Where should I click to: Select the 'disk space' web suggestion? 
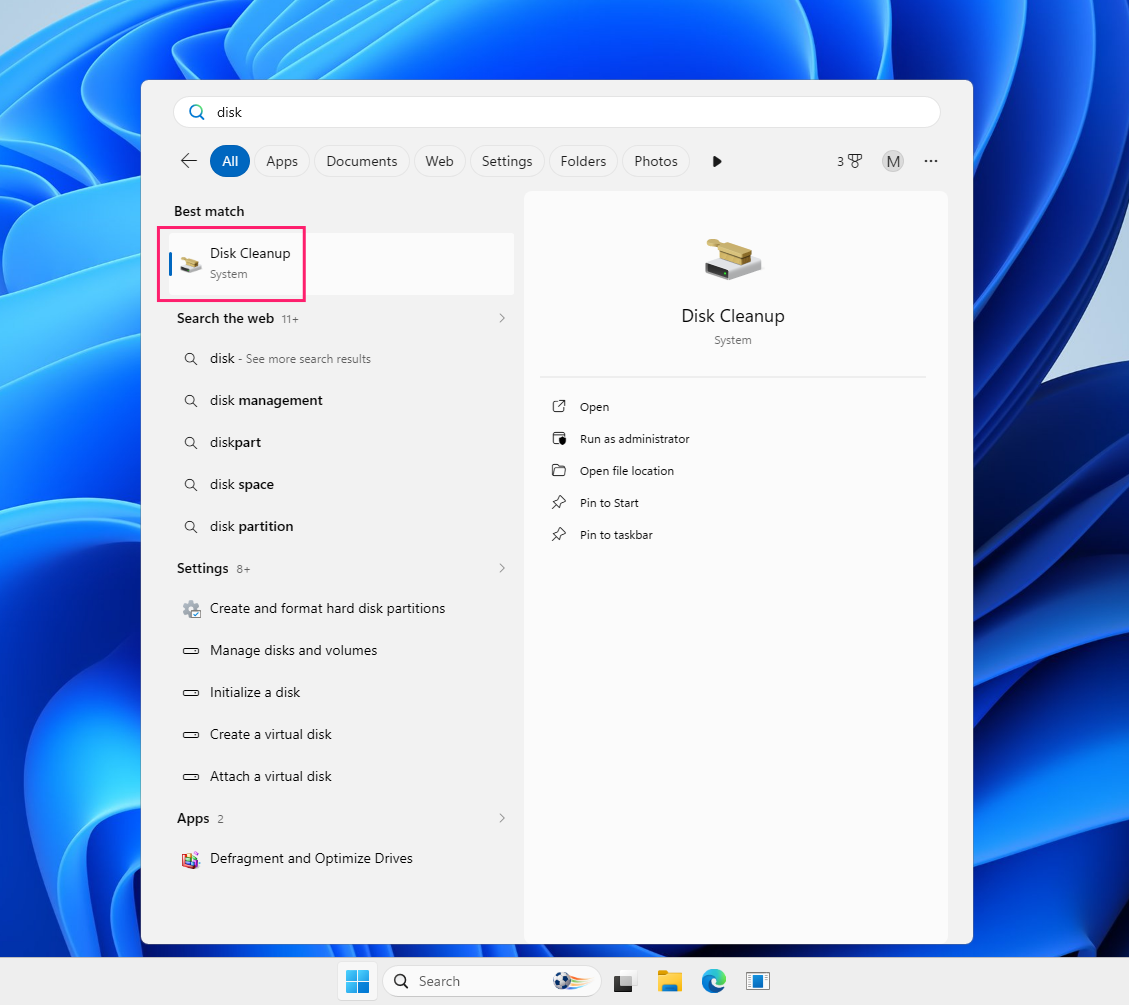pos(341,485)
